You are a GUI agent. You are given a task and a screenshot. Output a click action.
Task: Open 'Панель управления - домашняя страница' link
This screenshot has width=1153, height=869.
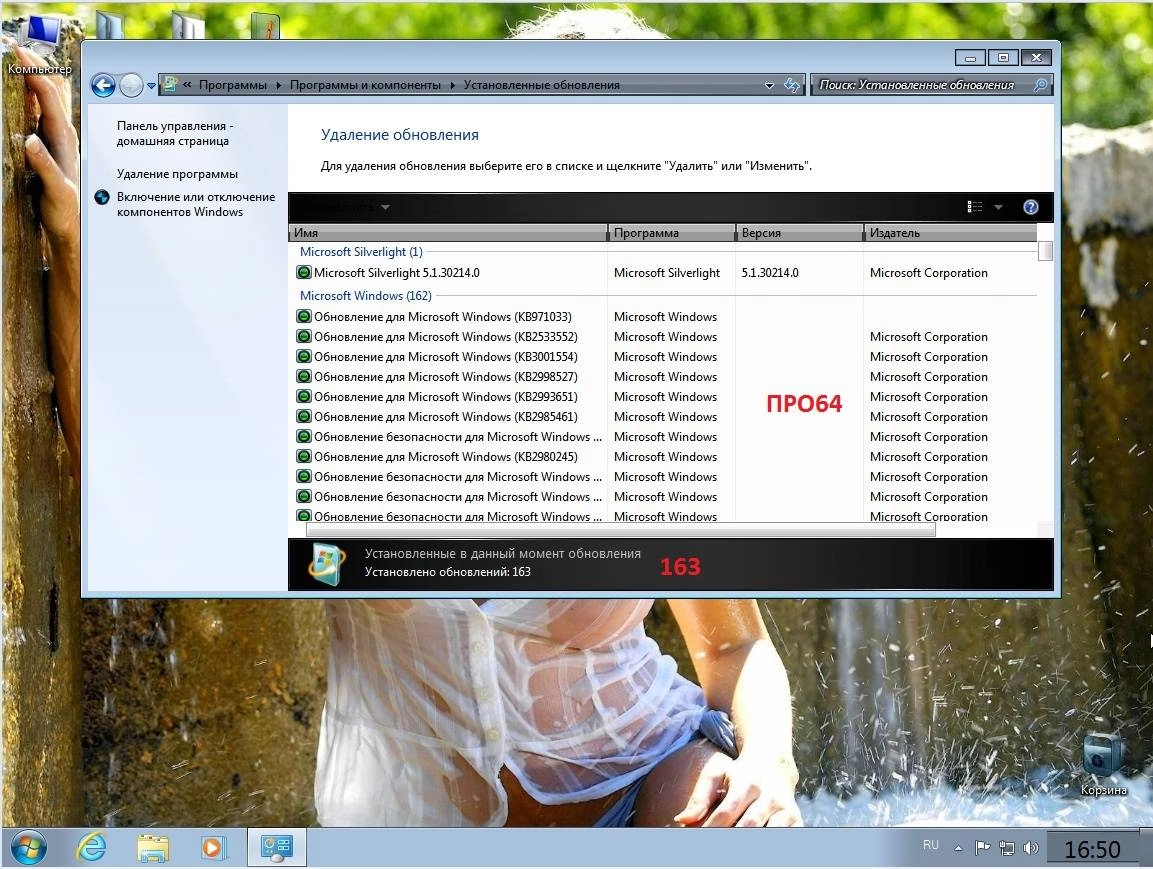175,133
